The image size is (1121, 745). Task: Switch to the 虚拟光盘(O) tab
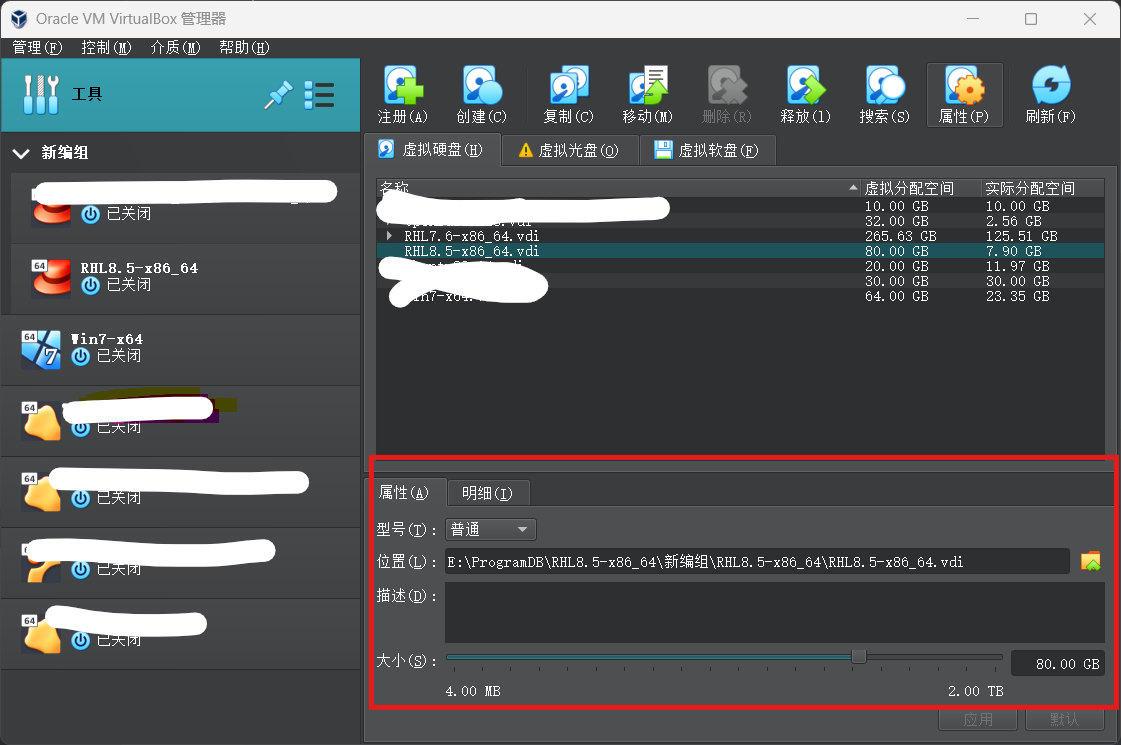(x=569, y=150)
